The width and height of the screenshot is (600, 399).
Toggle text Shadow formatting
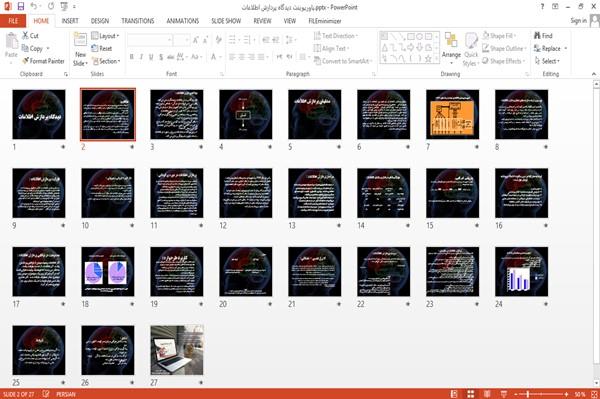[x=161, y=57]
